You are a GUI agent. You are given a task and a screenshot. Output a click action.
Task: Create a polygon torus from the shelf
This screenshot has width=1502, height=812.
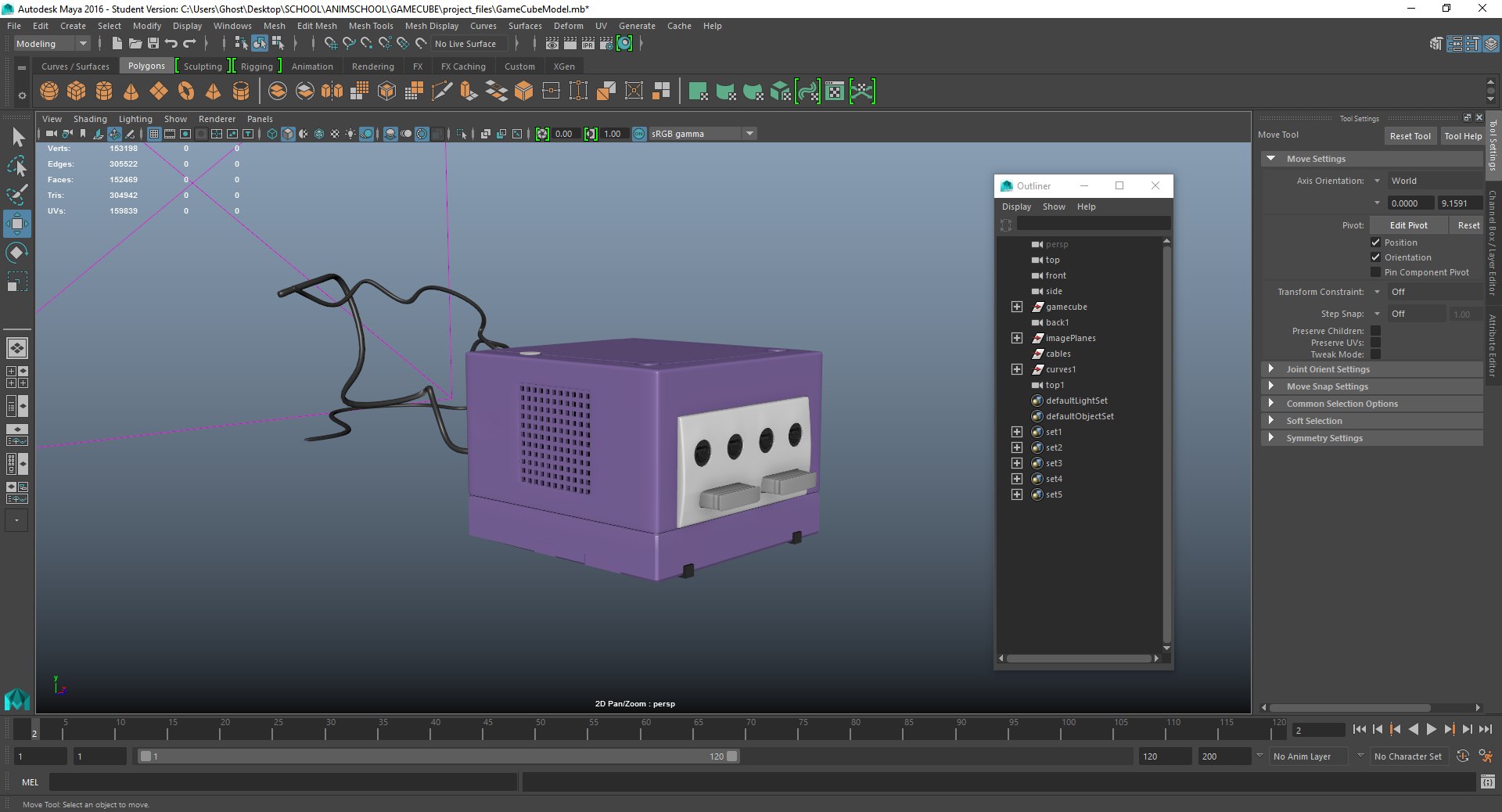(x=186, y=92)
